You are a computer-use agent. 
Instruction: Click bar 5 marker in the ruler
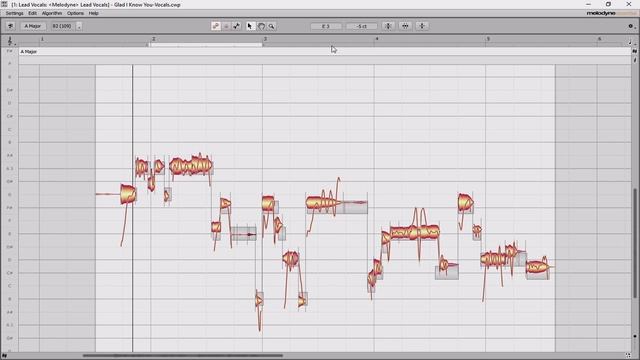coord(488,39)
